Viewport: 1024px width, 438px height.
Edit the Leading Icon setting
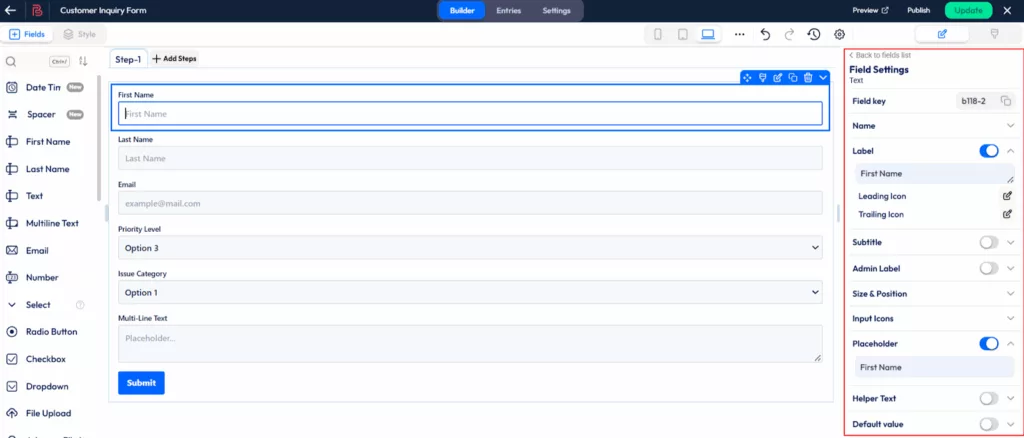click(x=1007, y=196)
